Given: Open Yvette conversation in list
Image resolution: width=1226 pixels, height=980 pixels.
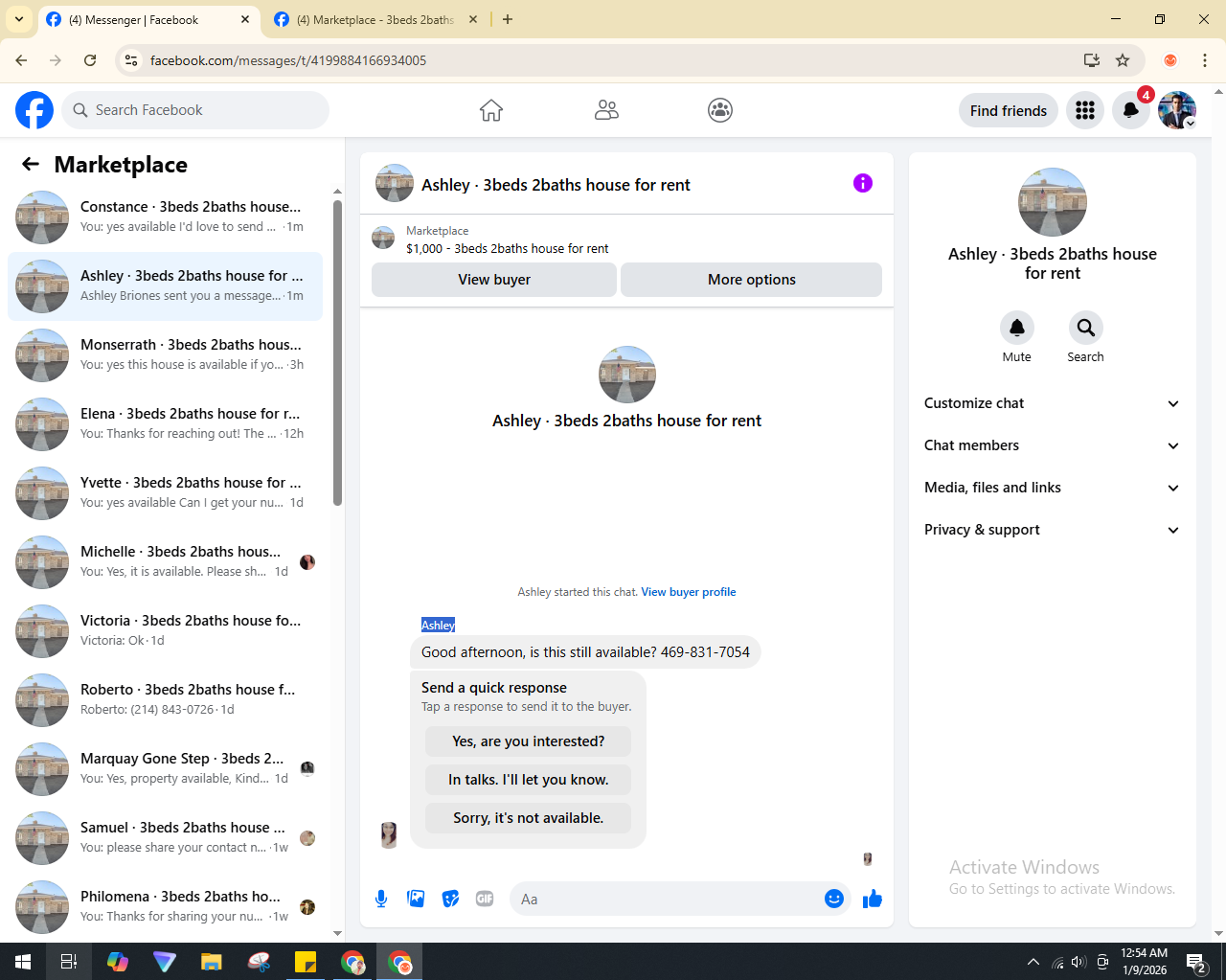Looking at the screenshot, I should (x=165, y=493).
